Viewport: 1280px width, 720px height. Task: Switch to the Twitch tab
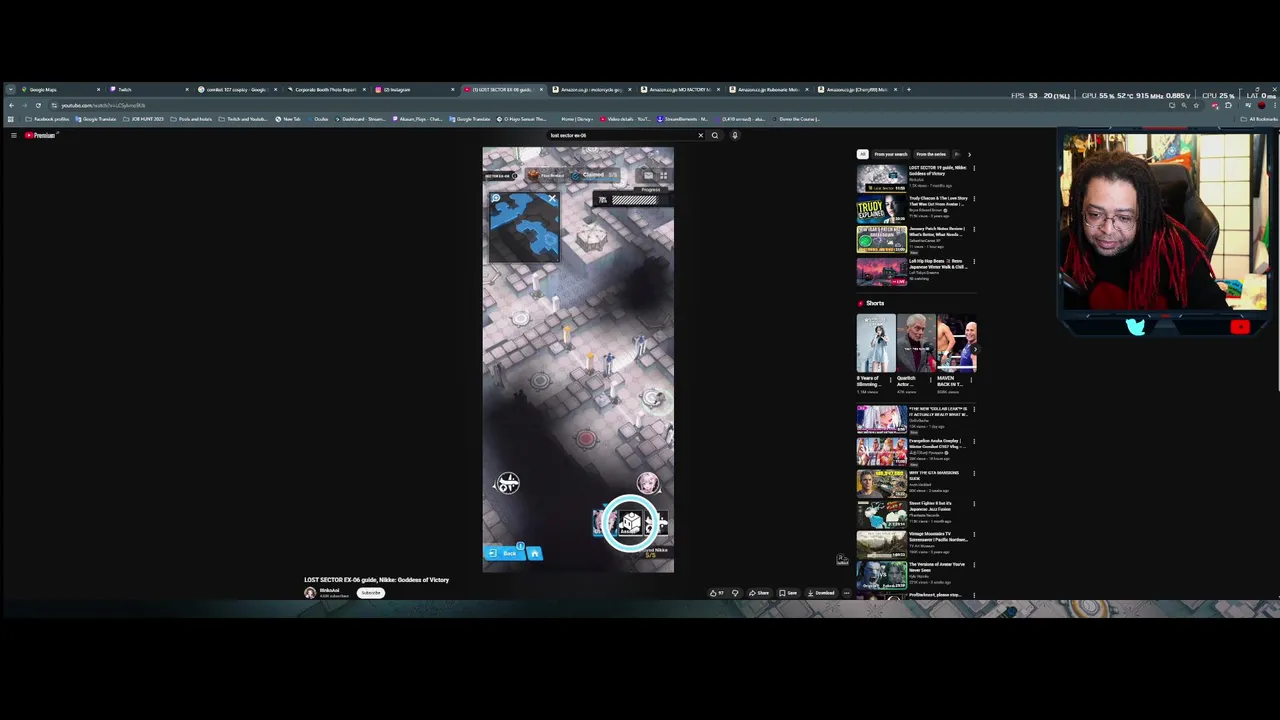coord(147,89)
